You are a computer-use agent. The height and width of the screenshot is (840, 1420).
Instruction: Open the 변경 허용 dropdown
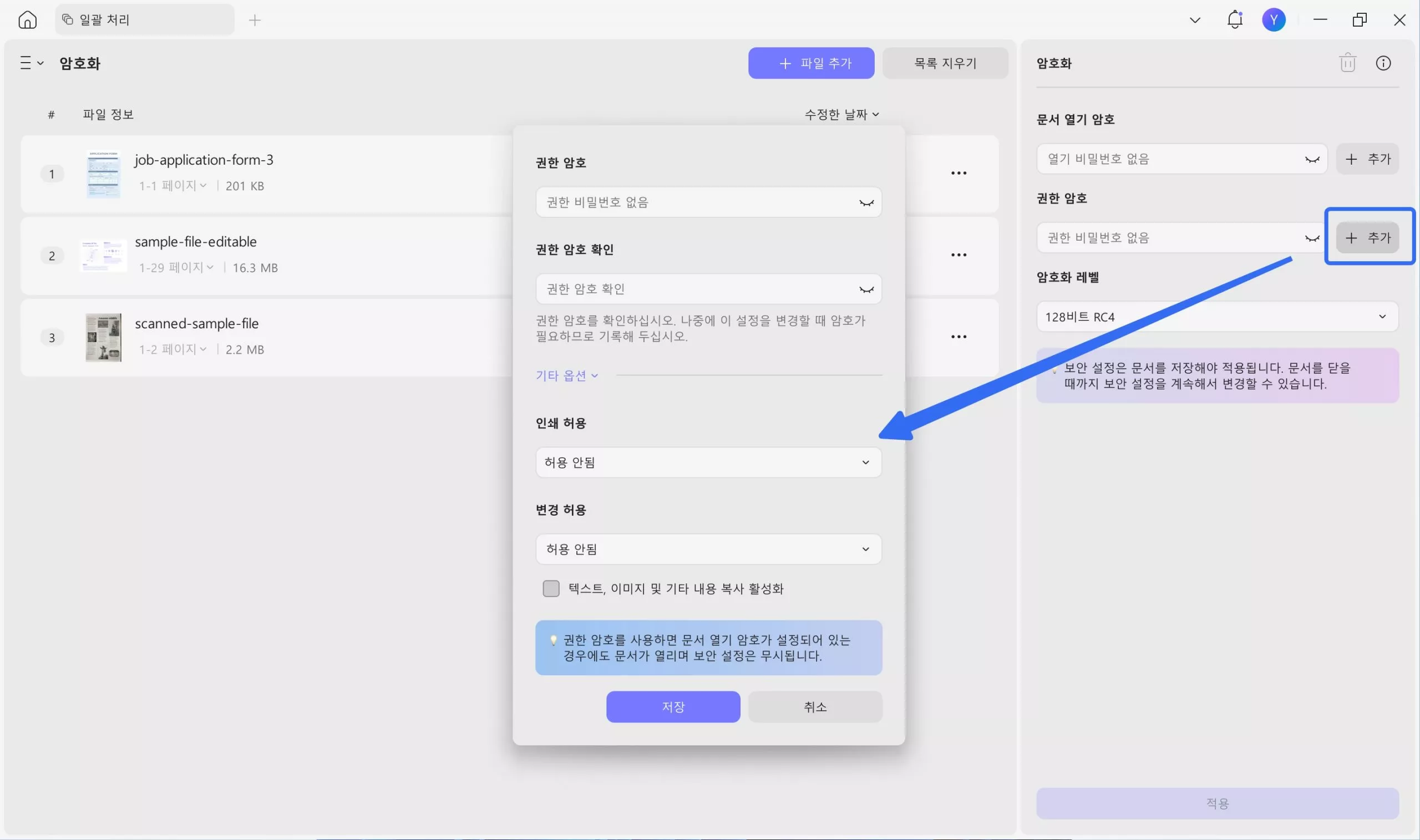click(x=708, y=549)
